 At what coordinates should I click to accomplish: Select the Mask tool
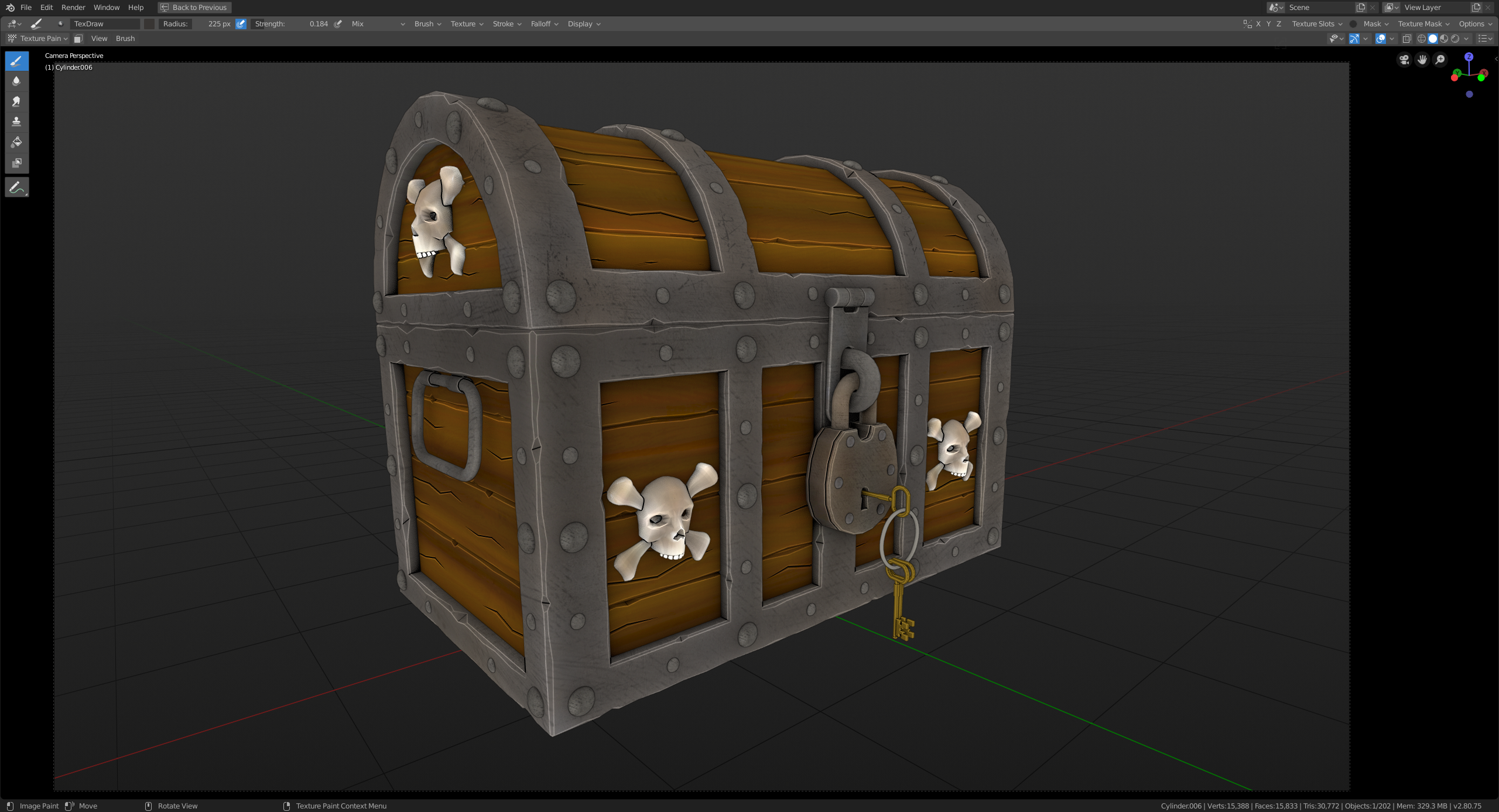click(x=16, y=163)
